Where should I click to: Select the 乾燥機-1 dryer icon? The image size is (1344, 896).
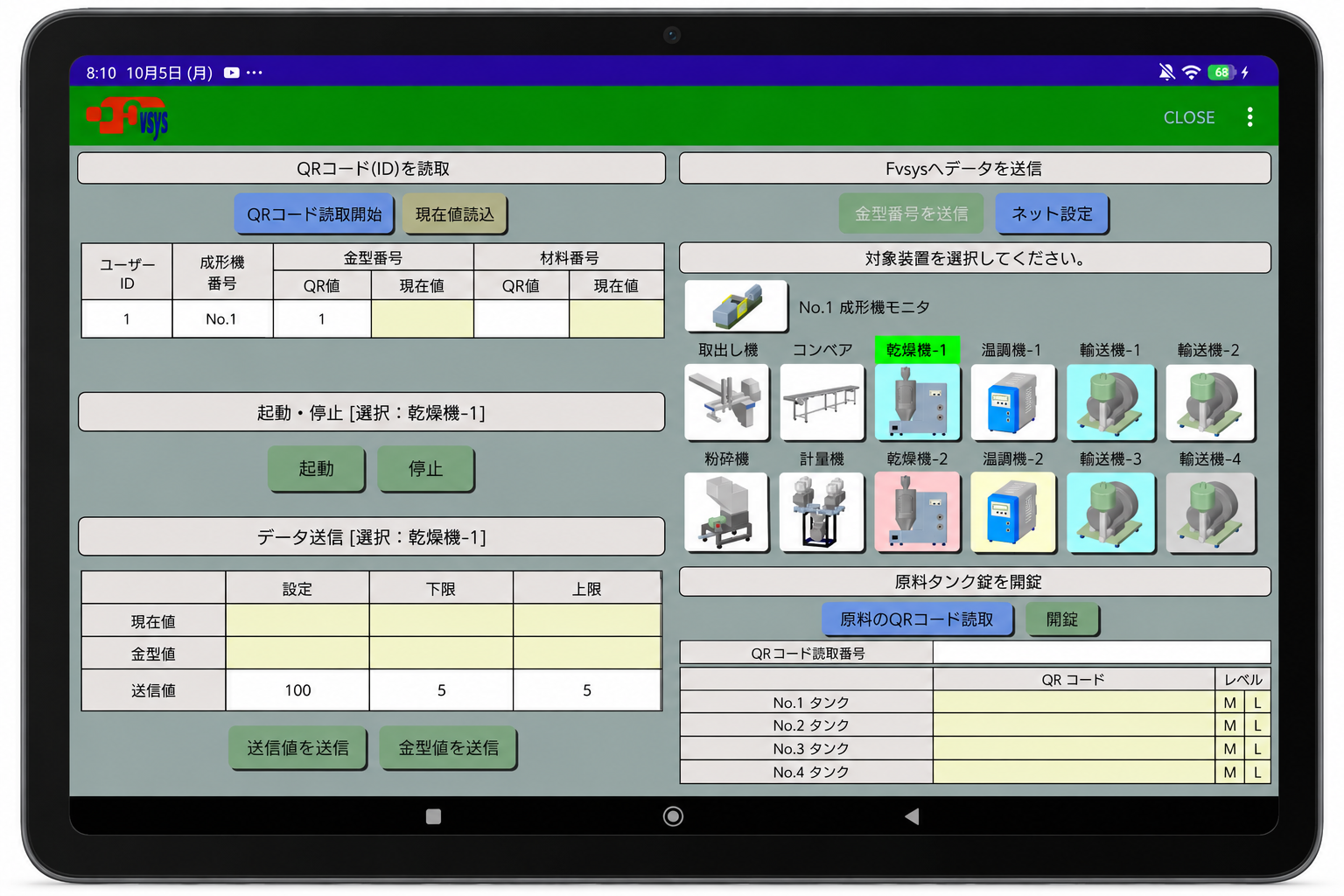[x=917, y=402]
